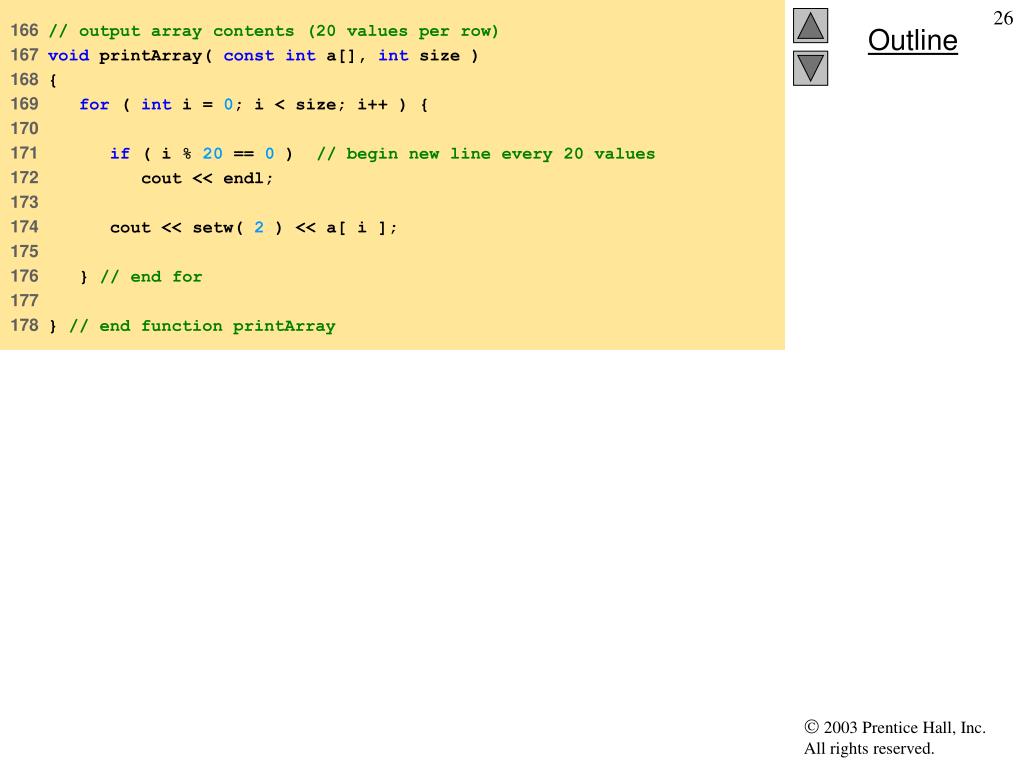Click 'cout << endl;' on line 172

(207, 178)
